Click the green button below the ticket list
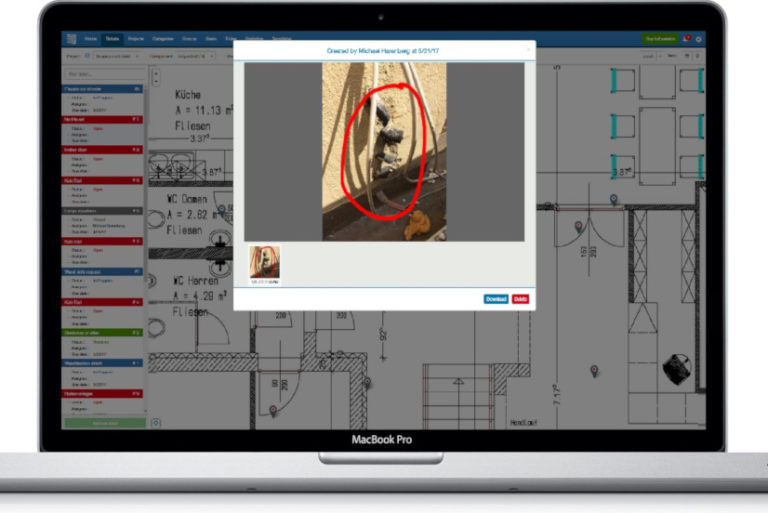This screenshot has width=768, height=513. [105, 423]
